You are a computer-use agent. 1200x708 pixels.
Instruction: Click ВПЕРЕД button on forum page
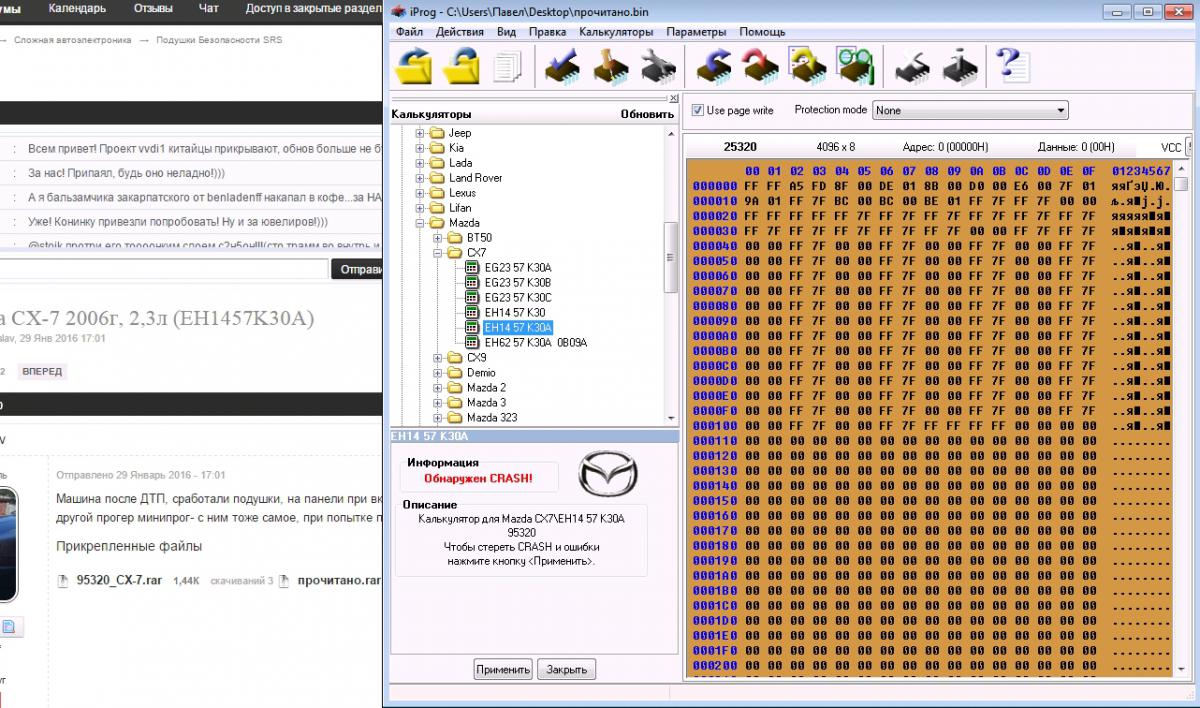click(42, 372)
